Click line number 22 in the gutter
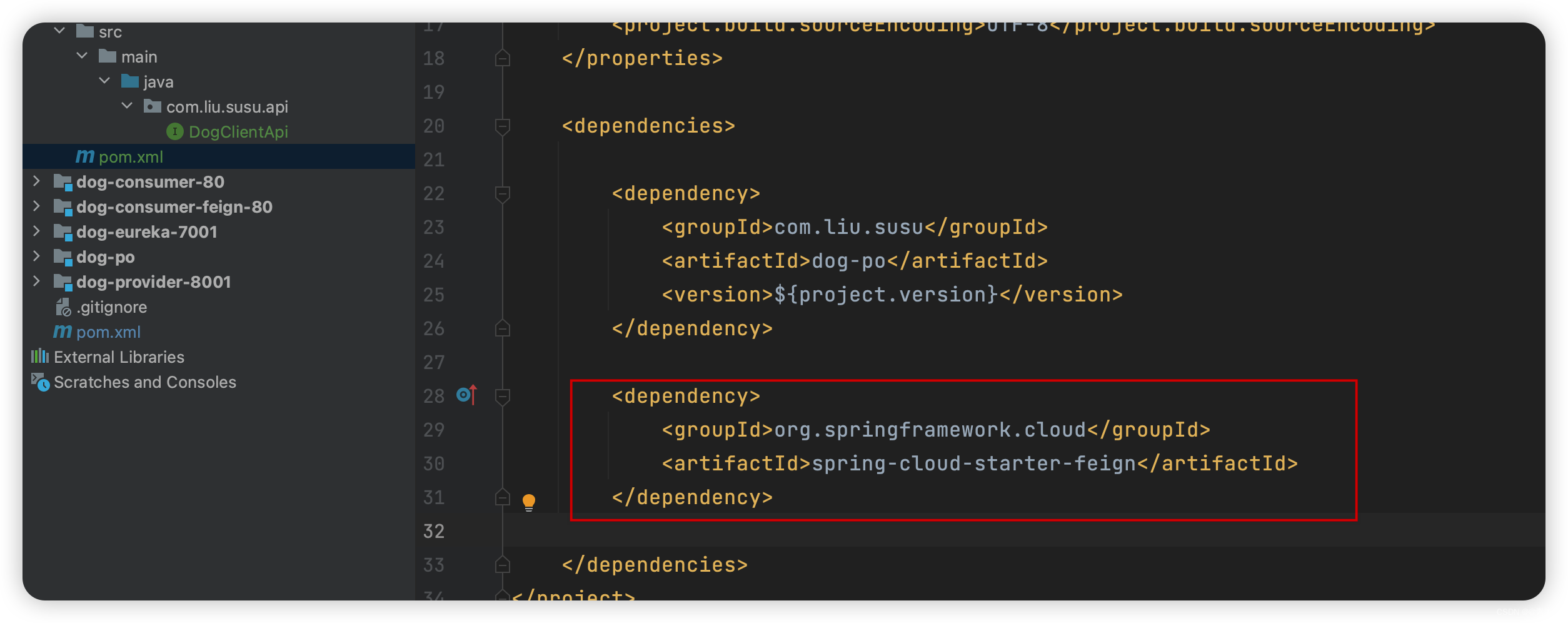This screenshot has height=623, width=1568. click(434, 193)
